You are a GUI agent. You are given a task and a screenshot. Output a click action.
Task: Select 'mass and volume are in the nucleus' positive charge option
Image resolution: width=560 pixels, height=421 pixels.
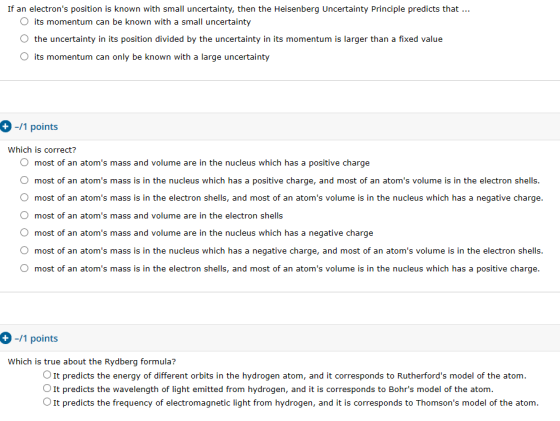tap(24, 162)
